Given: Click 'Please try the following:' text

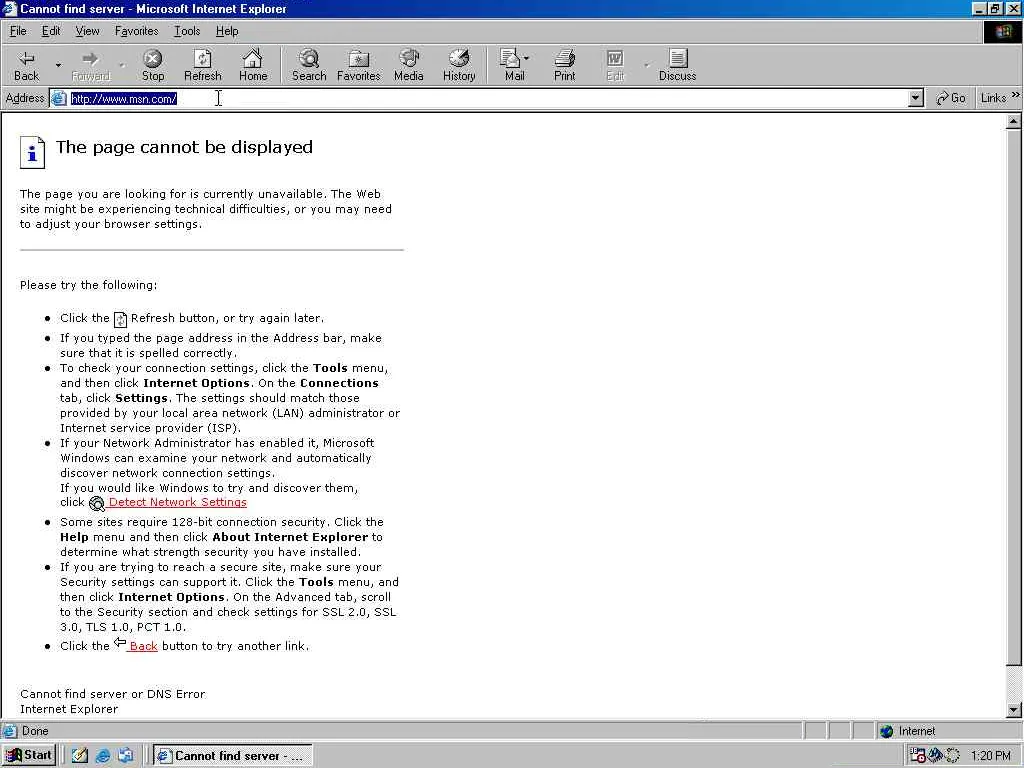Looking at the screenshot, I should (88, 285).
